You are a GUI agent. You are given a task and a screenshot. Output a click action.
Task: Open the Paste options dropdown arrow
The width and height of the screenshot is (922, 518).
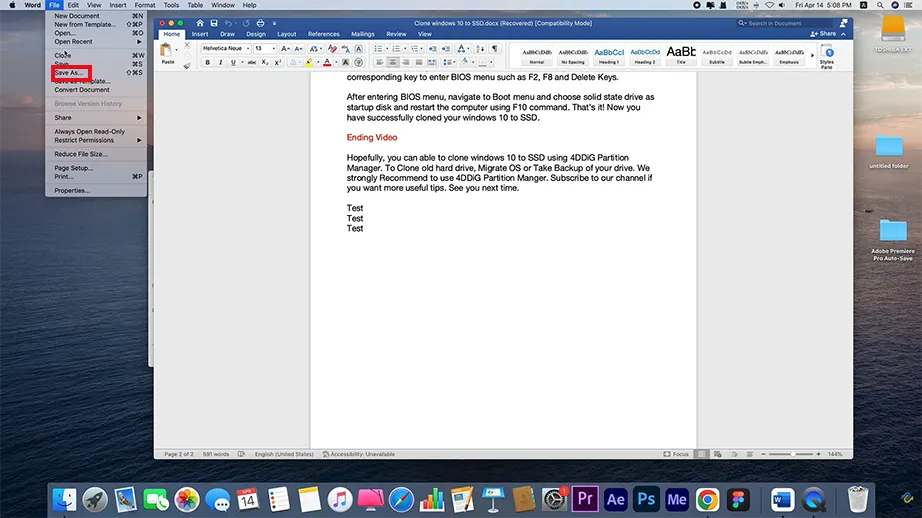[x=176, y=50]
